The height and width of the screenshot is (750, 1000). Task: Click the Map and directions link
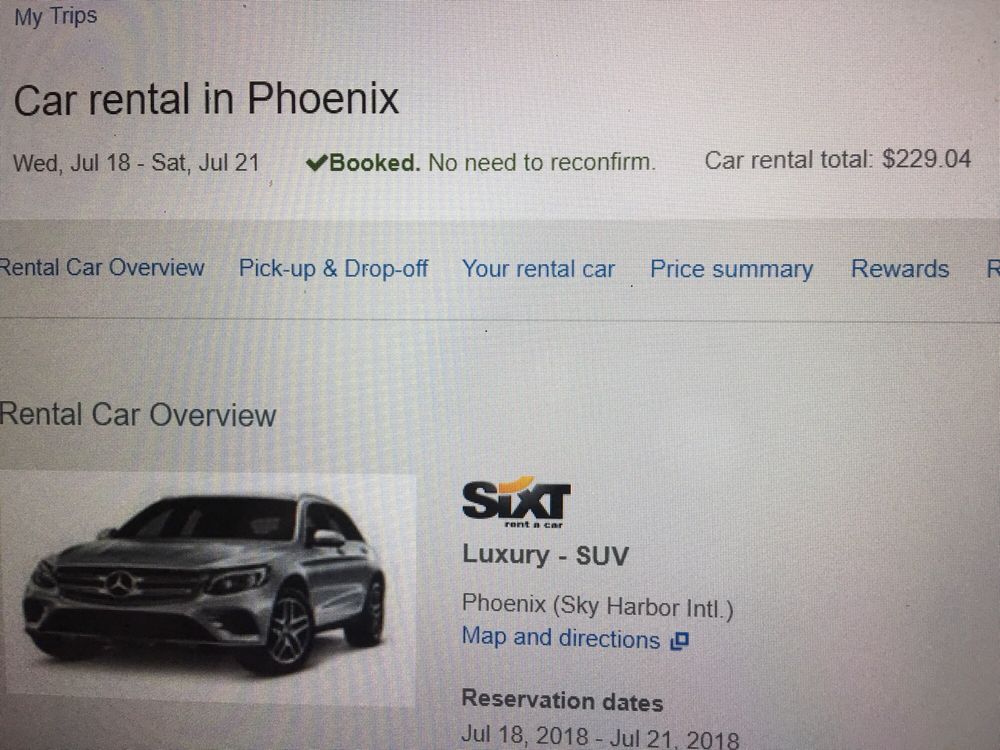[x=561, y=638]
